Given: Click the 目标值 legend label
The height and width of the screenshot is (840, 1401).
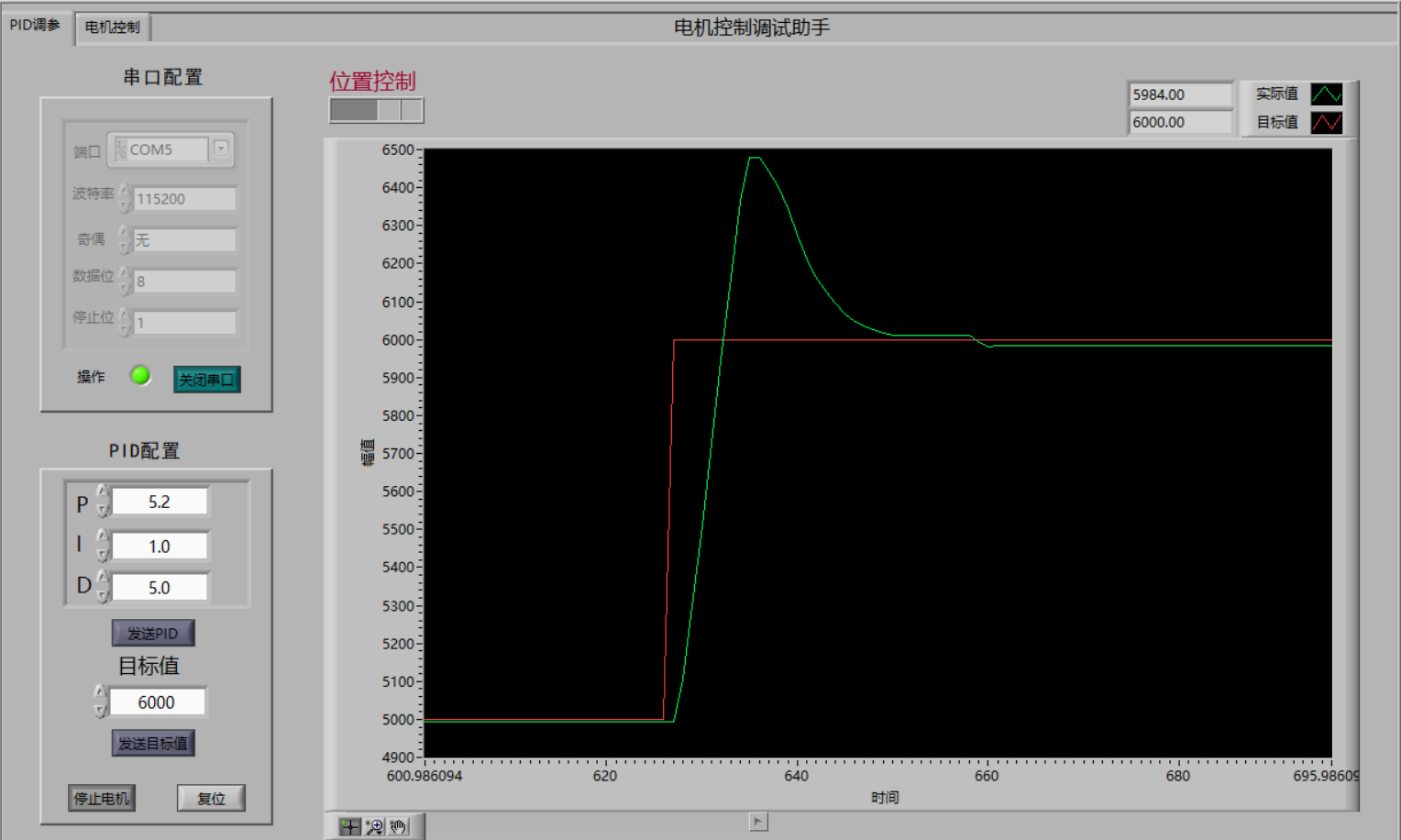Looking at the screenshot, I should pyautogui.click(x=1277, y=123).
